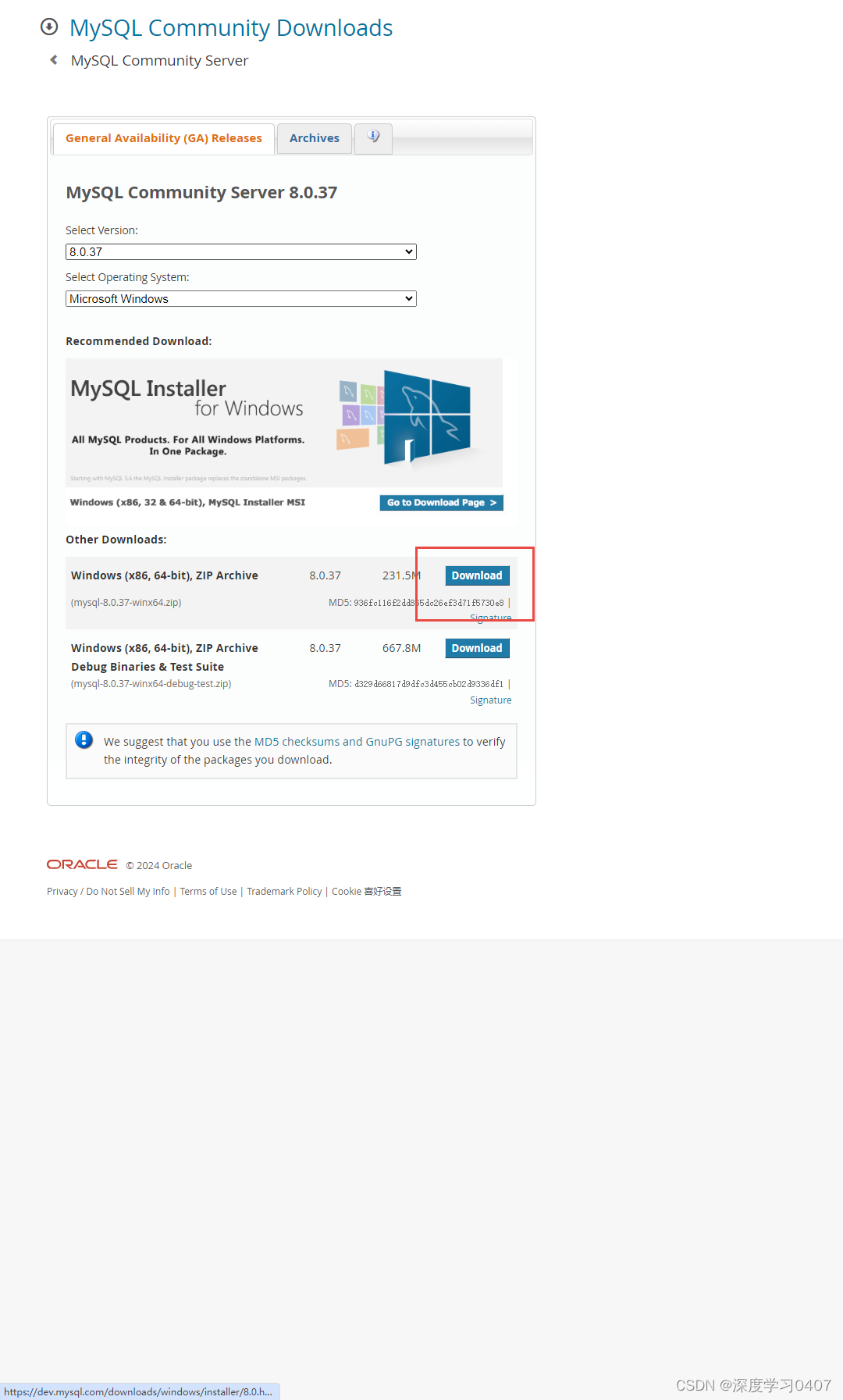Open the information icon tab
The height and width of the screenshot is (1400, 843).
[373, 137]
